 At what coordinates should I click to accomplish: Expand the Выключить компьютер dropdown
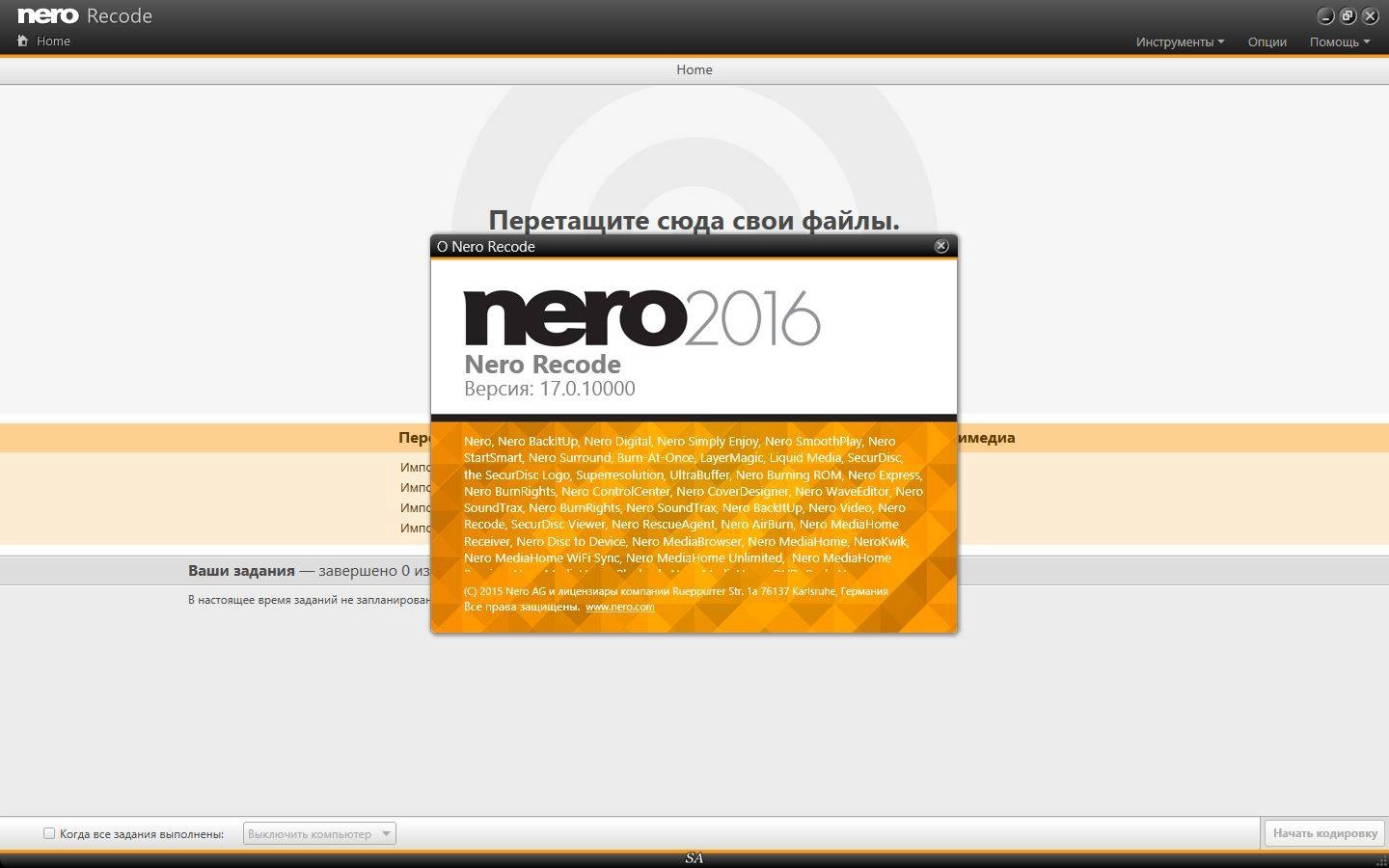pyautogui.click(x=319, y=833)
